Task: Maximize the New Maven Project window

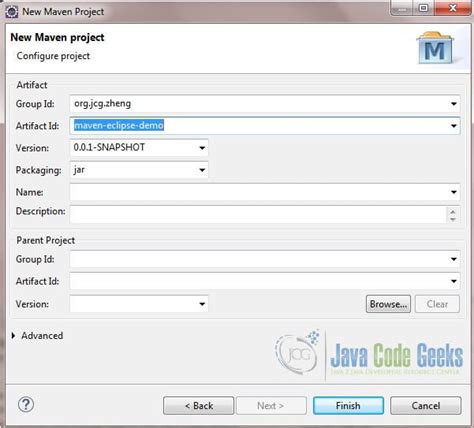Action: tap(424, 8)
